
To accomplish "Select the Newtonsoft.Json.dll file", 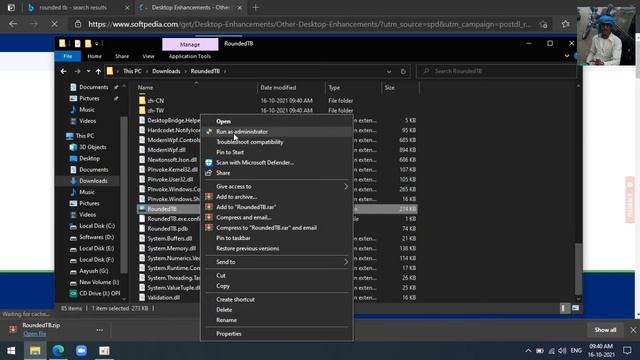I will tap(172, 160).
